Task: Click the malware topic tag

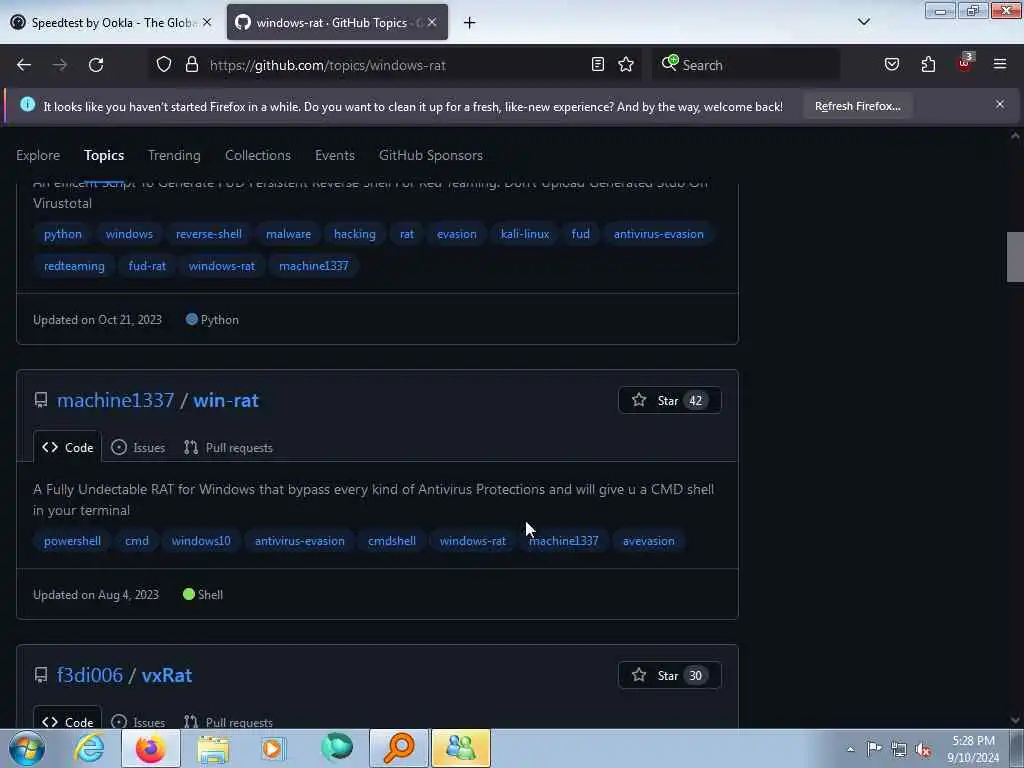Action: click(289, 234)
